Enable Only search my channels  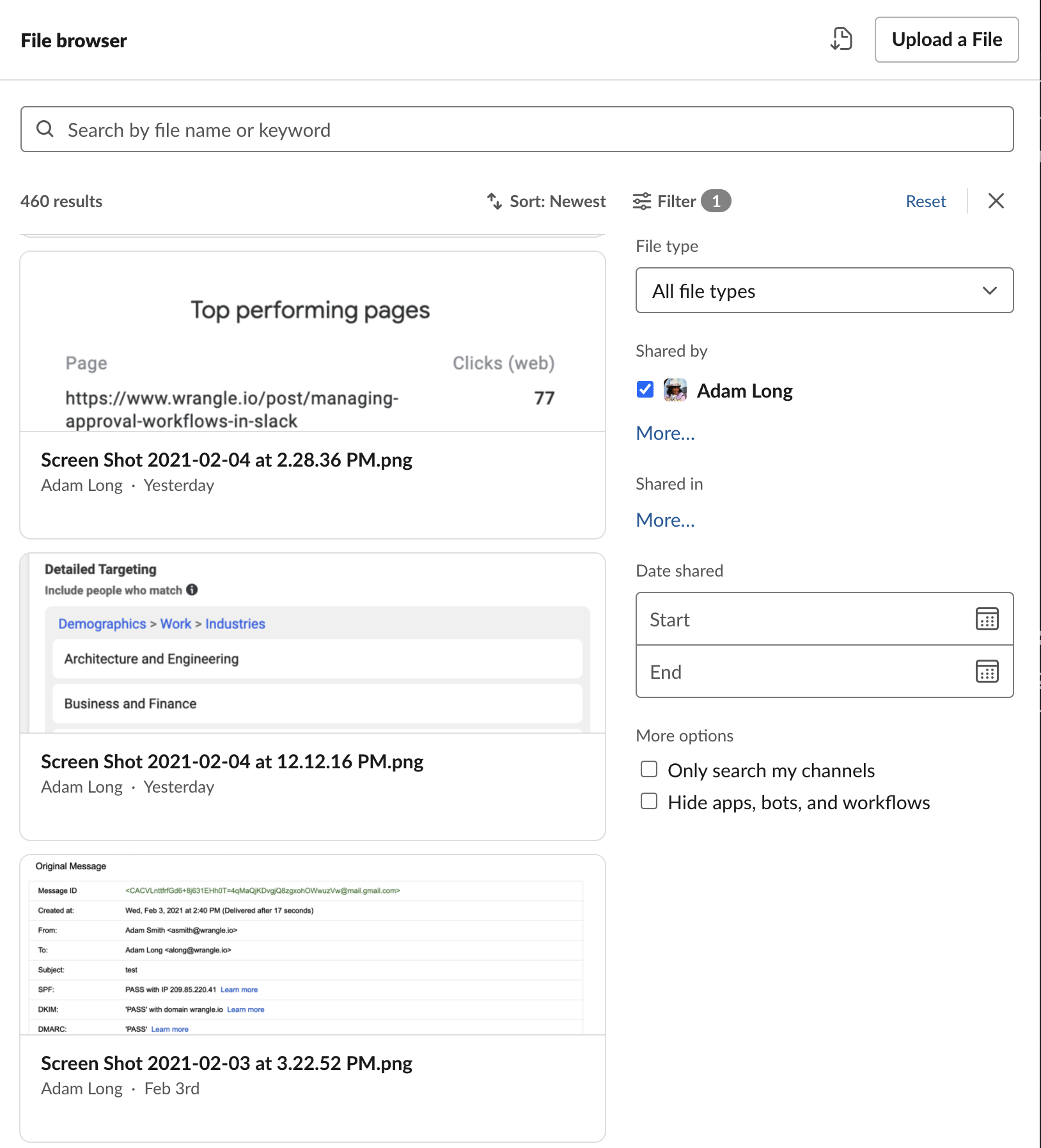(649, 769)
